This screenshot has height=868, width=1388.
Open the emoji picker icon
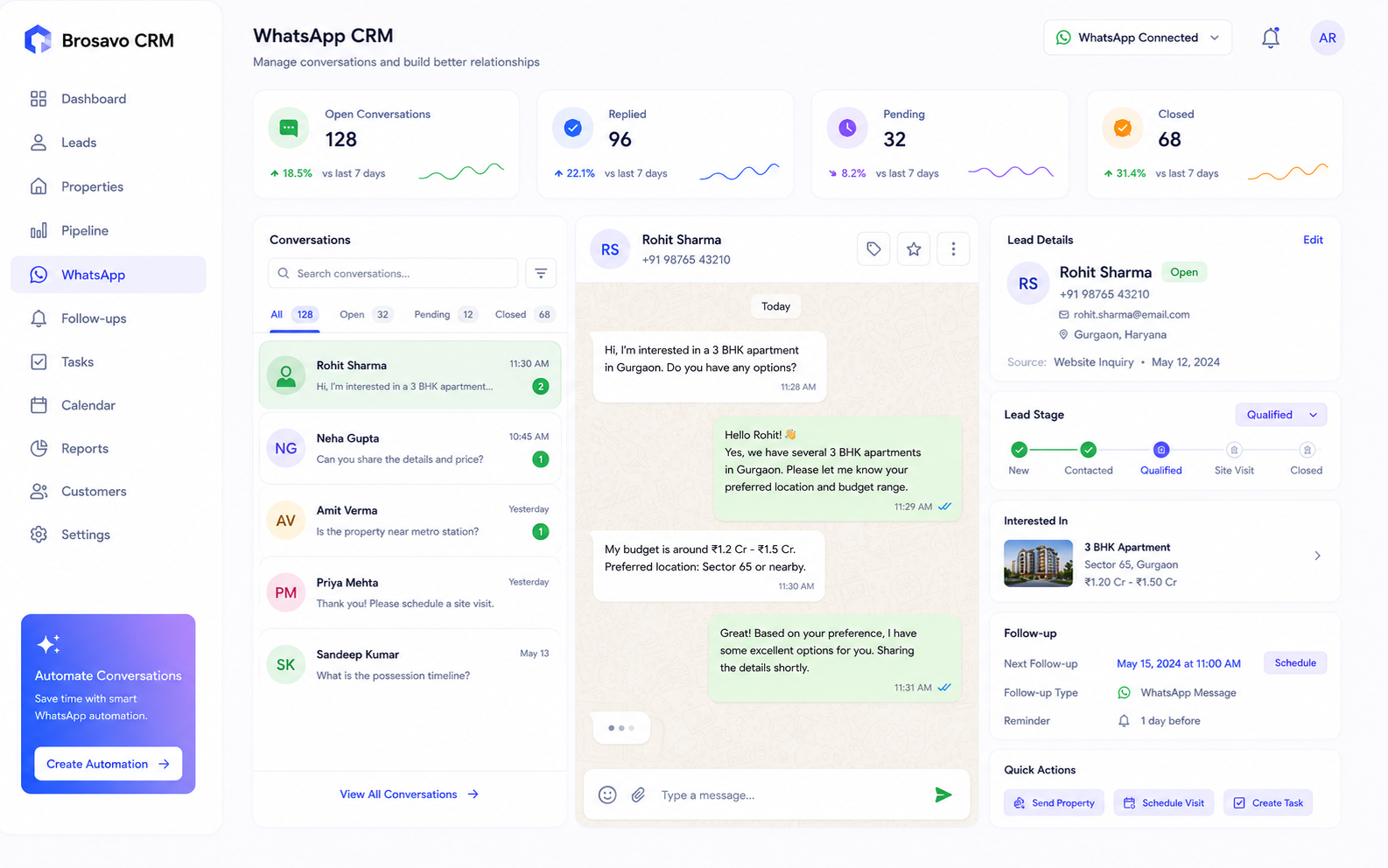pos(607,794)
